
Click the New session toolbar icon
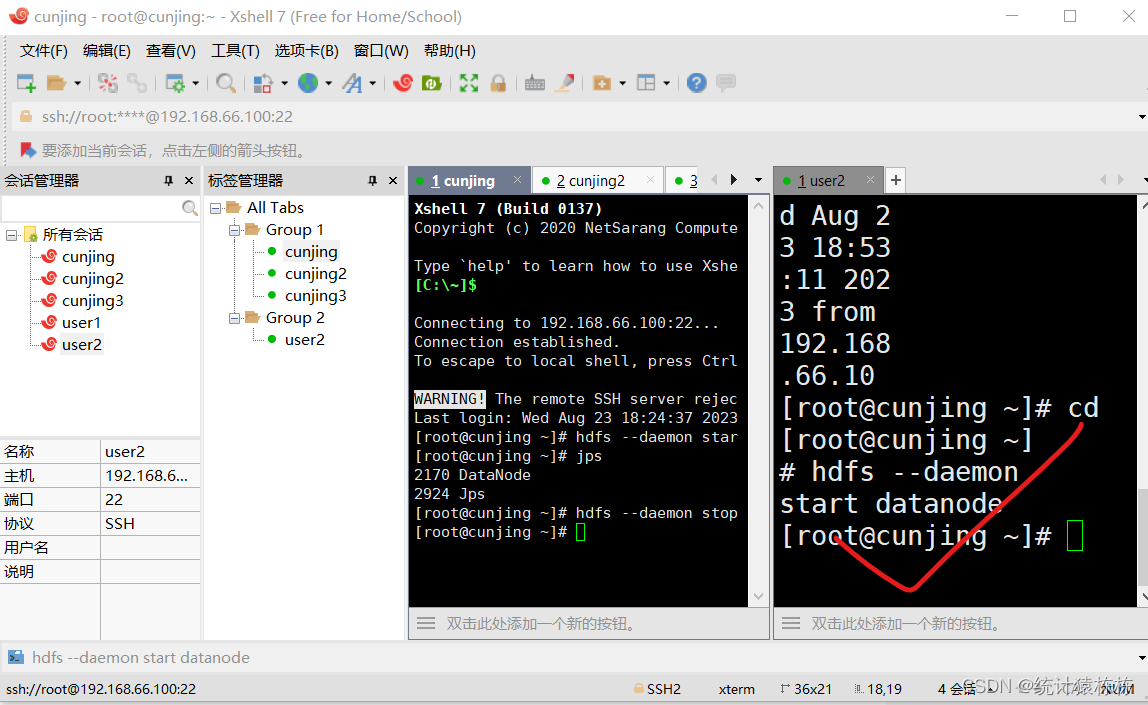(26, 83)
